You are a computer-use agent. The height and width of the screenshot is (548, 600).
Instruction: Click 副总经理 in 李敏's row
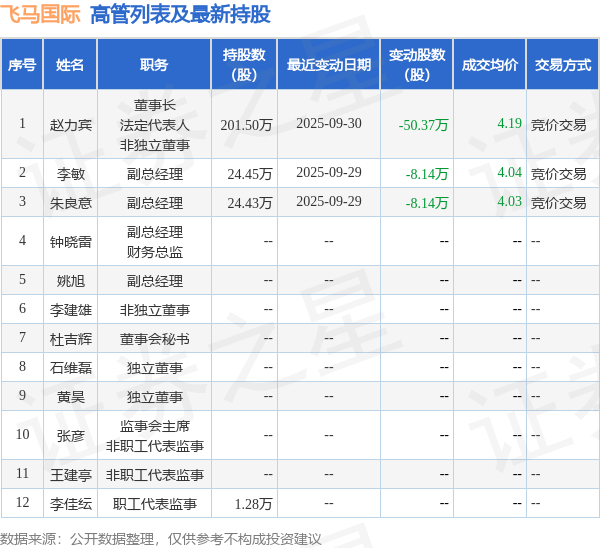(155, 174)
